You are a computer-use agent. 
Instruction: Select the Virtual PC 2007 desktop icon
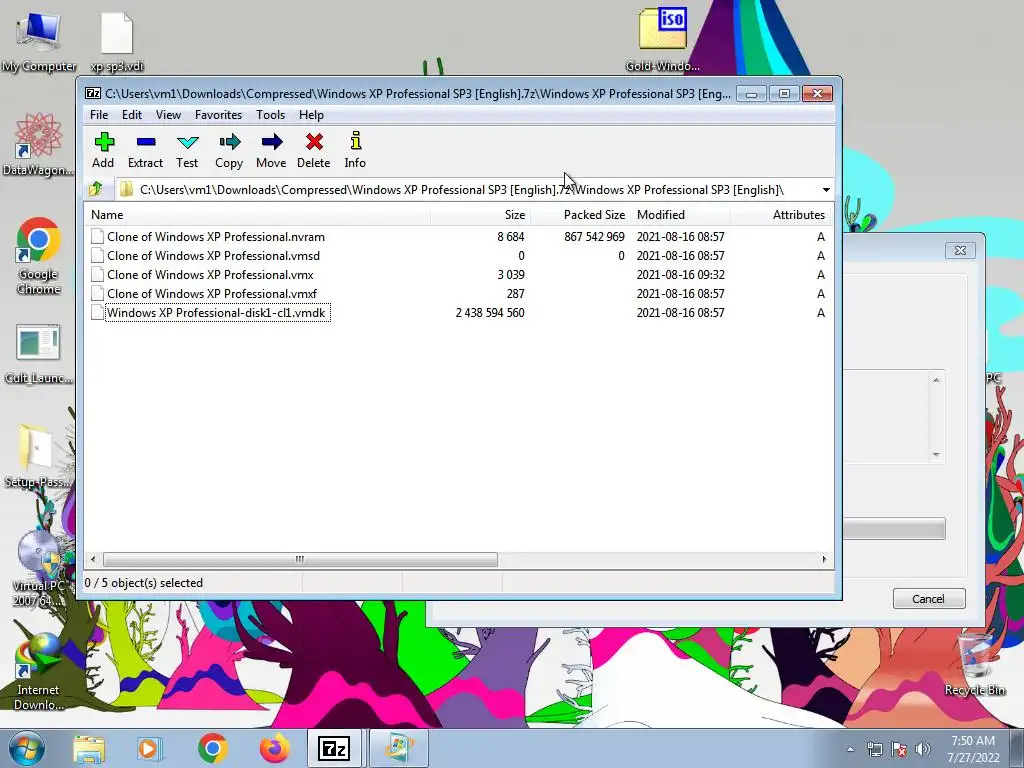(x=39, y=568)
